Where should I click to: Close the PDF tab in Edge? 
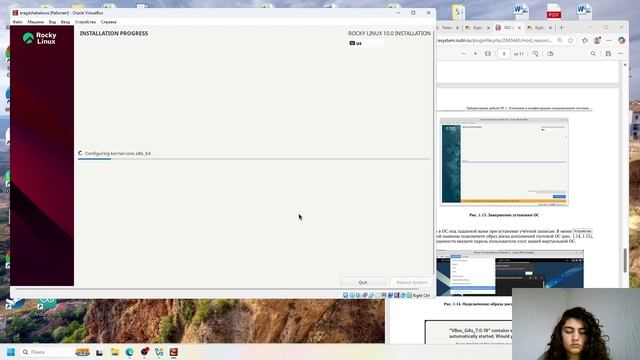(519, 28)
